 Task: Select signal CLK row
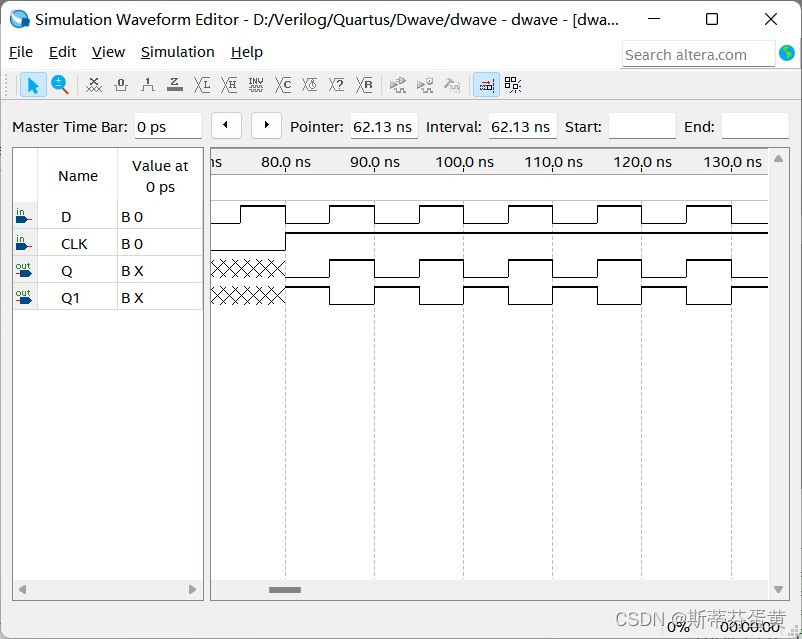point(108,244)
